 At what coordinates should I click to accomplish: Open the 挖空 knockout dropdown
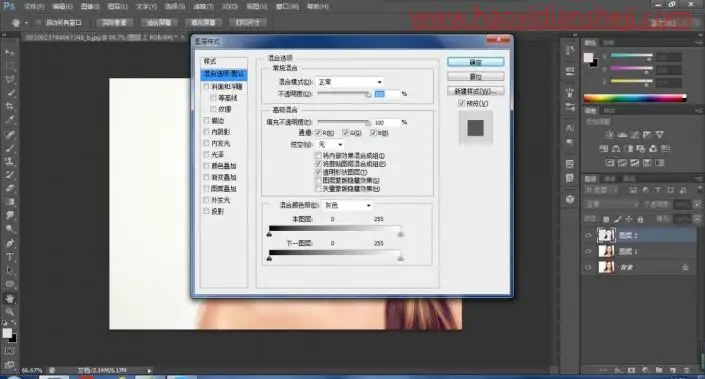point(330,144)
